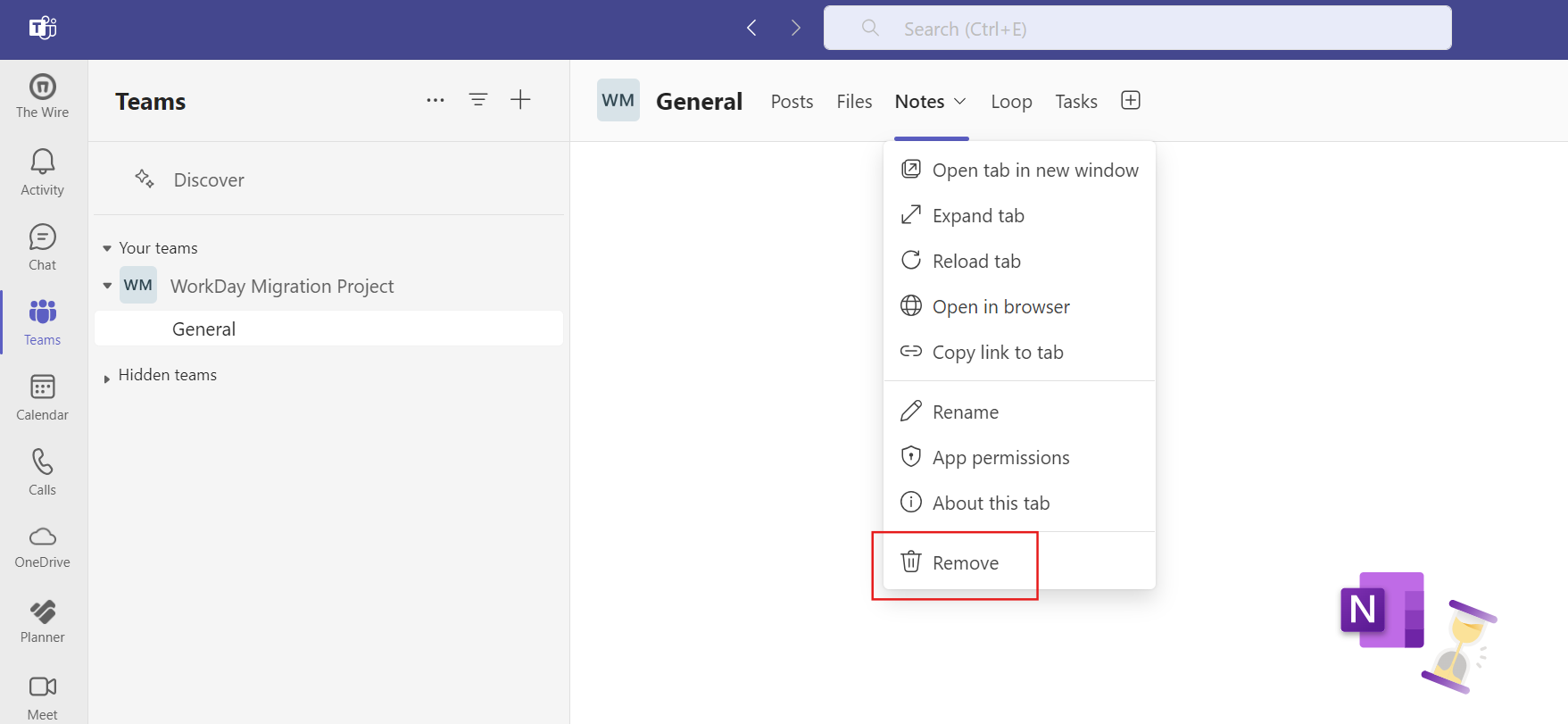This screenshot has width=1568, height=724.
Task: Switch to the Loop tab
Action: pos(1011,102)
